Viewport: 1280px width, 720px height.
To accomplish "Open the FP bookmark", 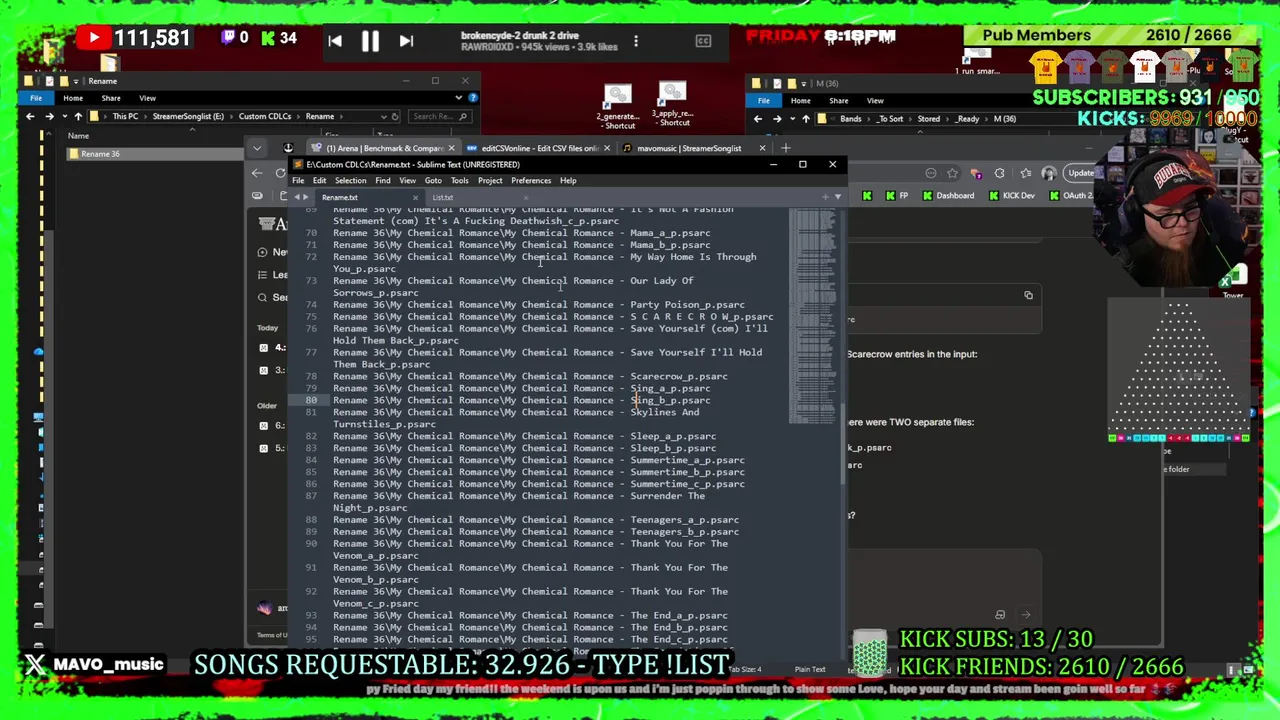I will [x=897, y=196].
